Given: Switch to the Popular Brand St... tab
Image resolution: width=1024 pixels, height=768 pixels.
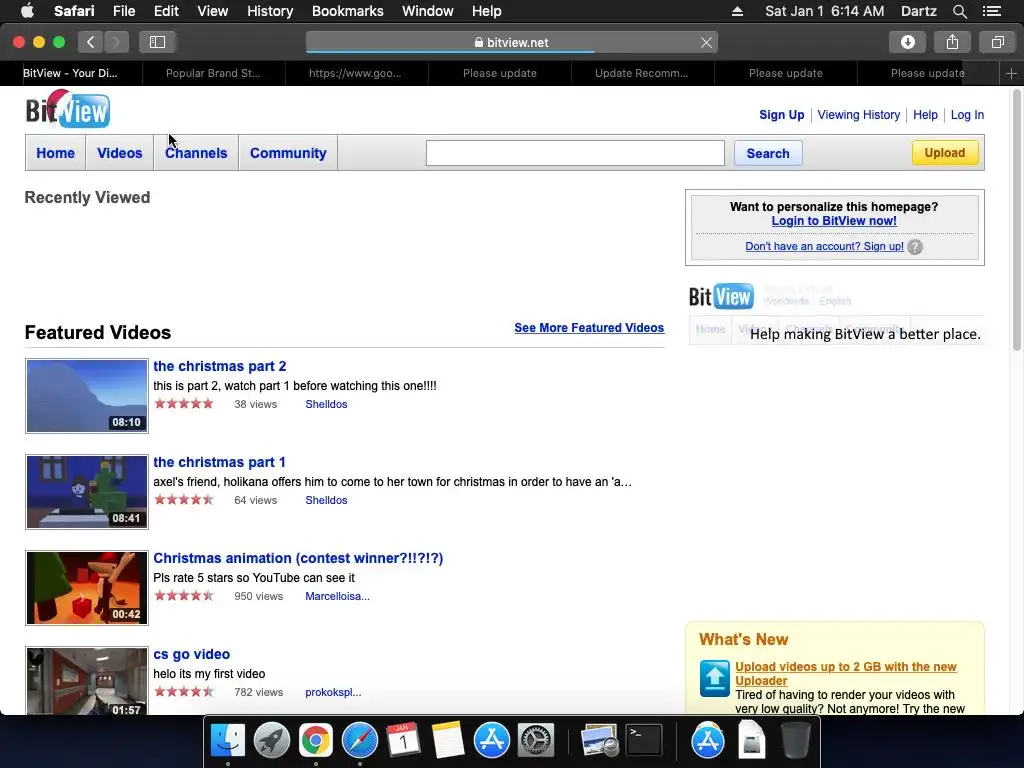Looking at the screenshot, I should click(213, 73).
